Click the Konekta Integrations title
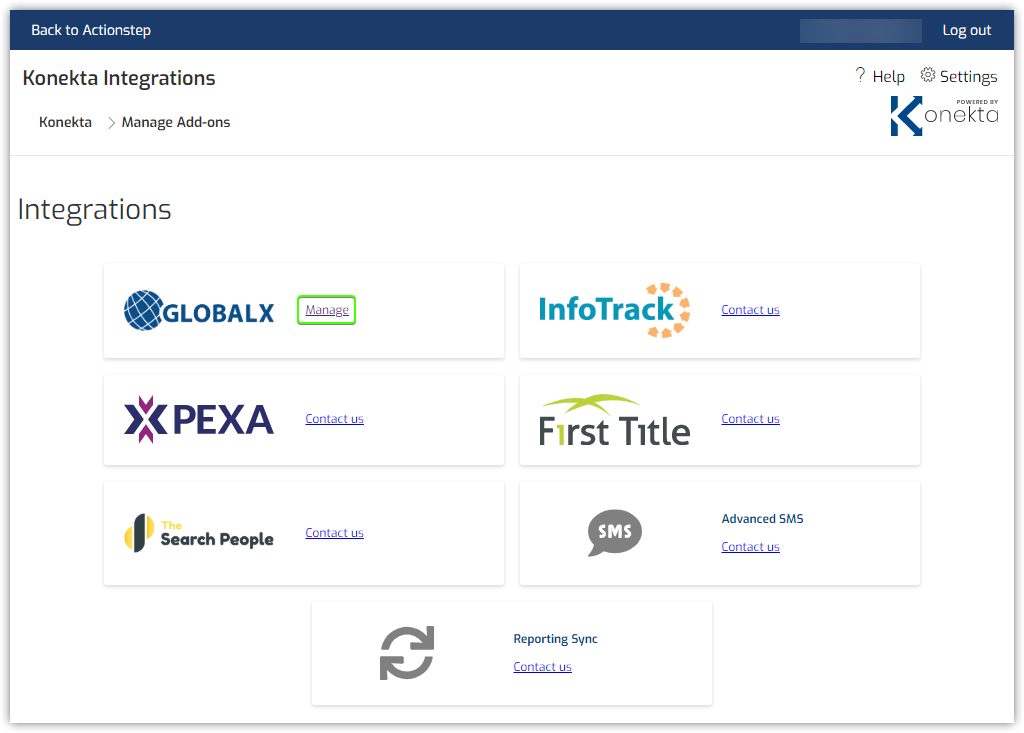This screenshot has width=1024, height=733. 119,78
